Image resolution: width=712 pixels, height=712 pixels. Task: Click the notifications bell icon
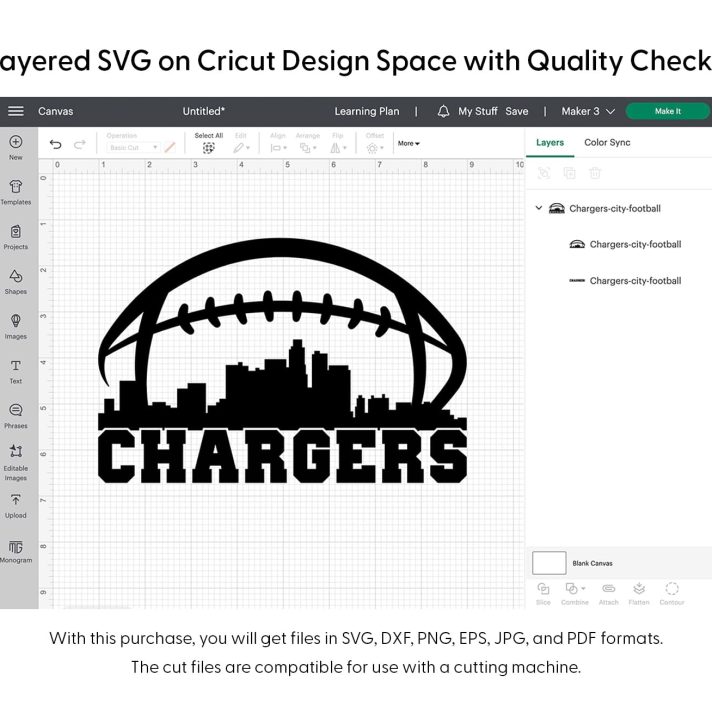[443, 111]
